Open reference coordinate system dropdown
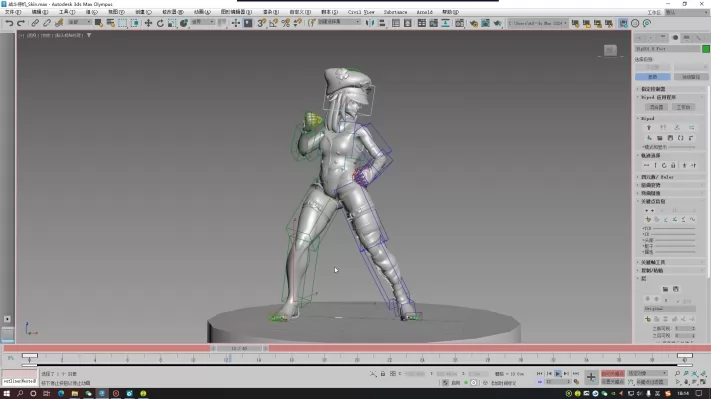 (202, 22)
